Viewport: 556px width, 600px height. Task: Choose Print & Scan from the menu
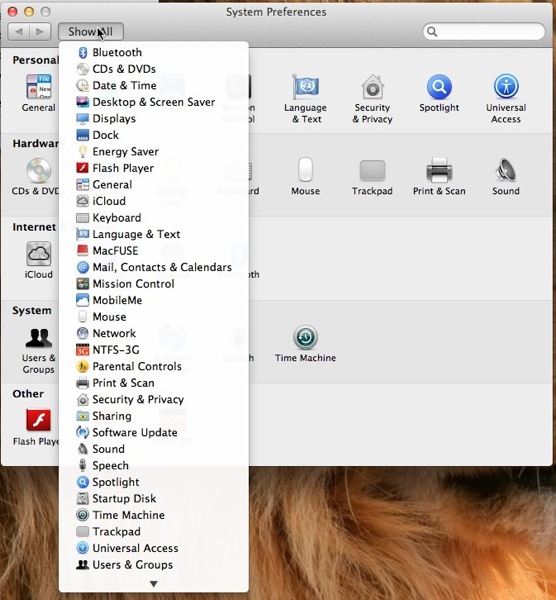tap(154, 383)
